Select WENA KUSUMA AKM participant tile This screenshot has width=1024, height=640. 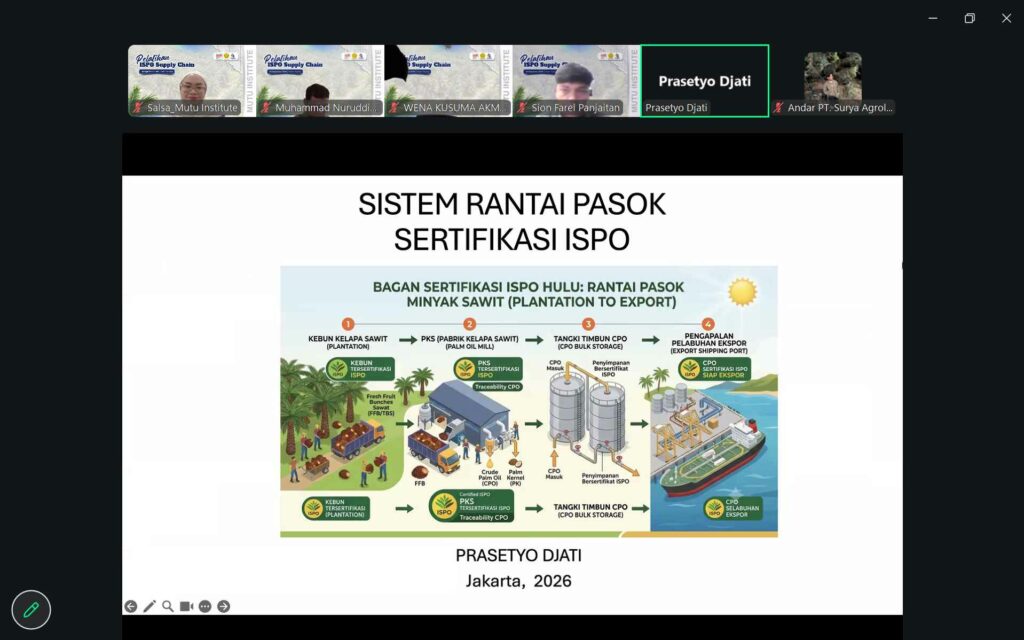click(448, 81)
